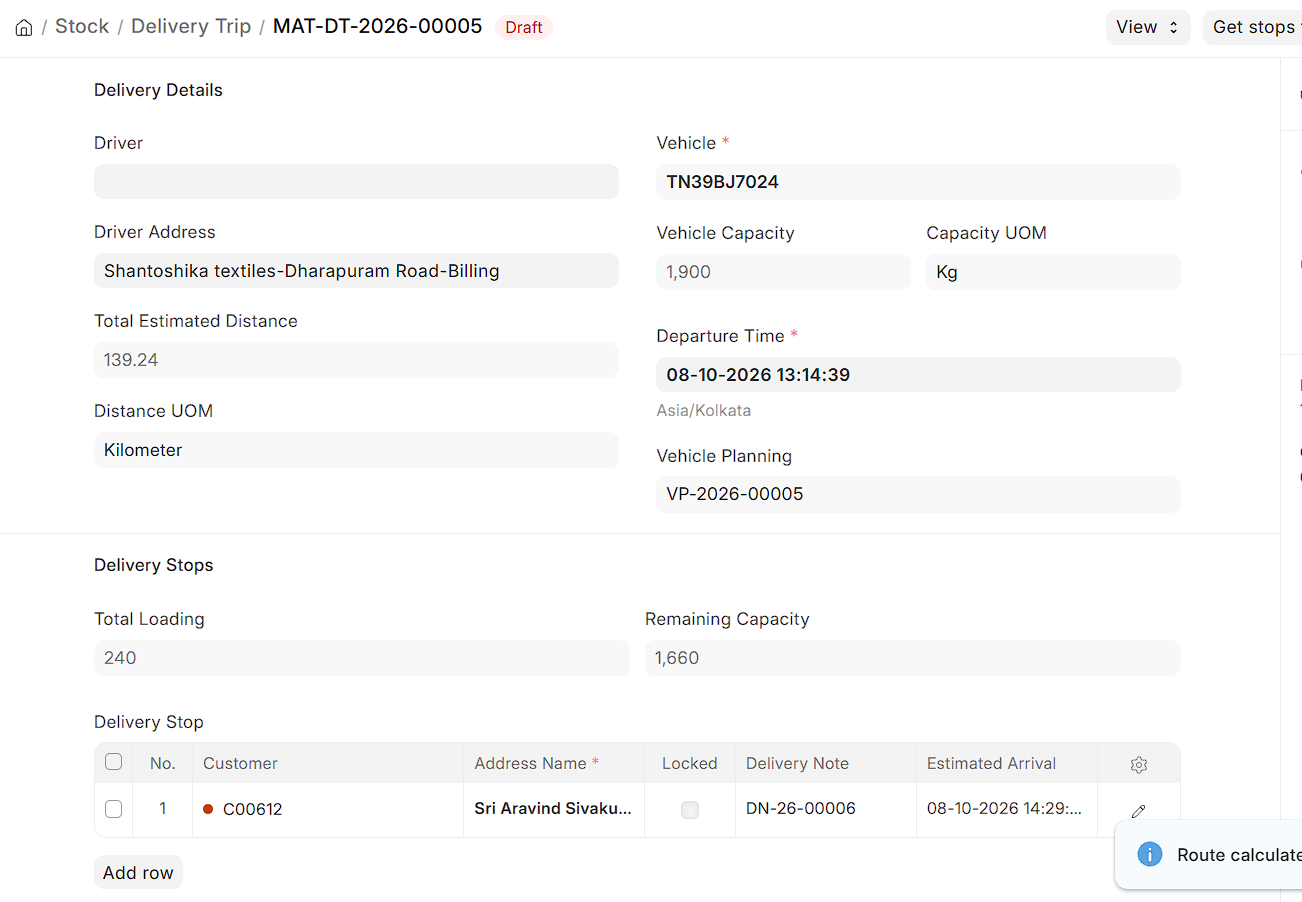Click Estimated Arrival cell 08-10-2026 14:29

(x=1006, y=810)
